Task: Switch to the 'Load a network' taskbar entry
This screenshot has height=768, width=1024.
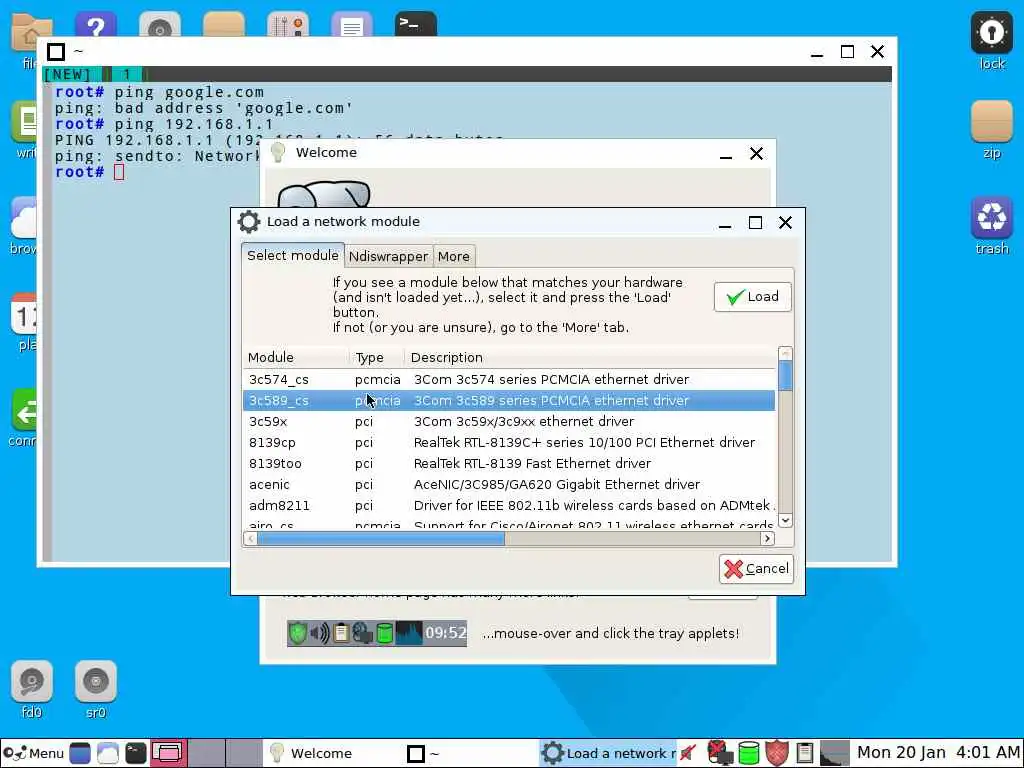Action: point(608,753)
